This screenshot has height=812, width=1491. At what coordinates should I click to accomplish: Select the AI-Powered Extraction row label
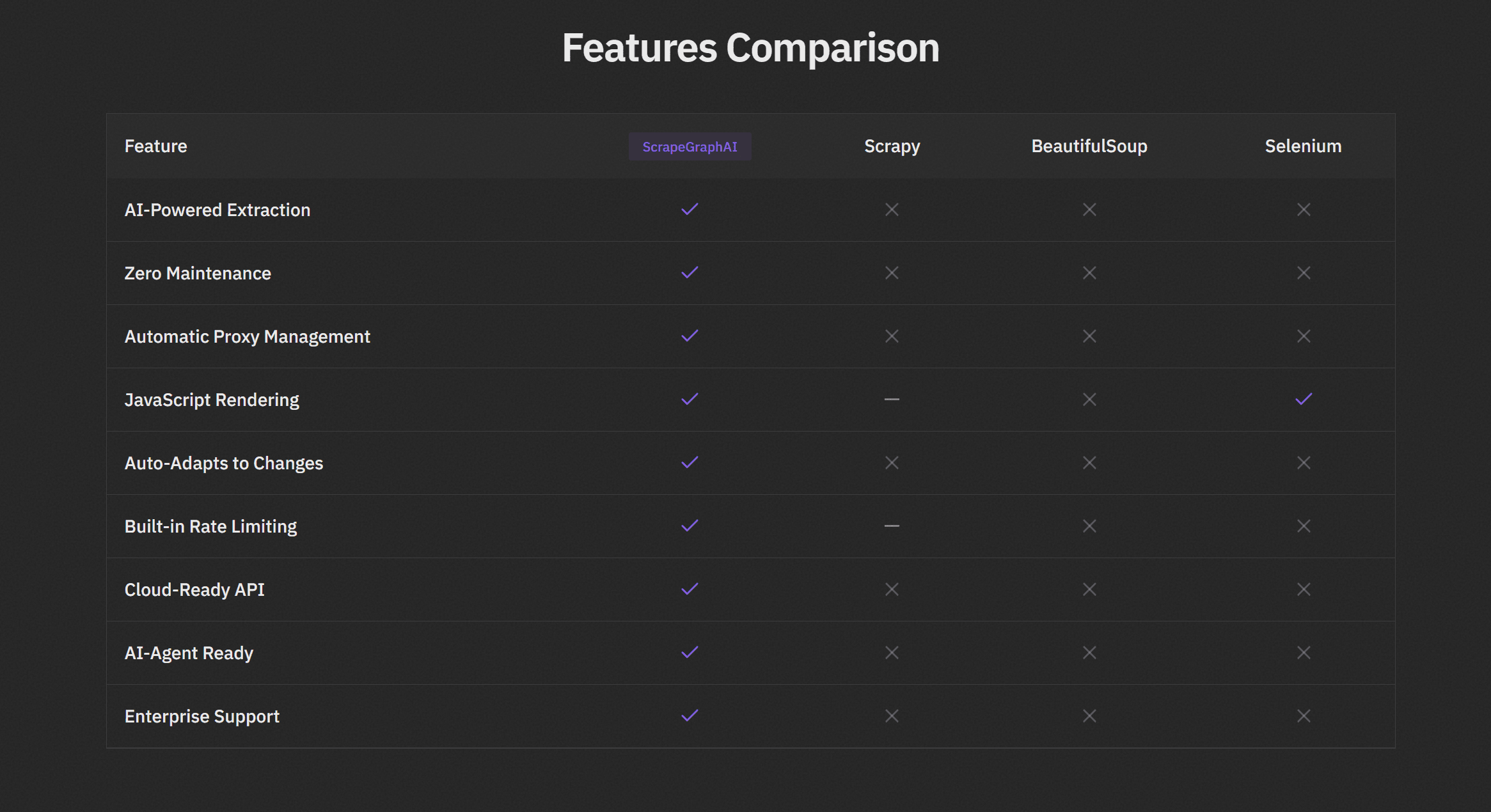(x=217, y=210)
